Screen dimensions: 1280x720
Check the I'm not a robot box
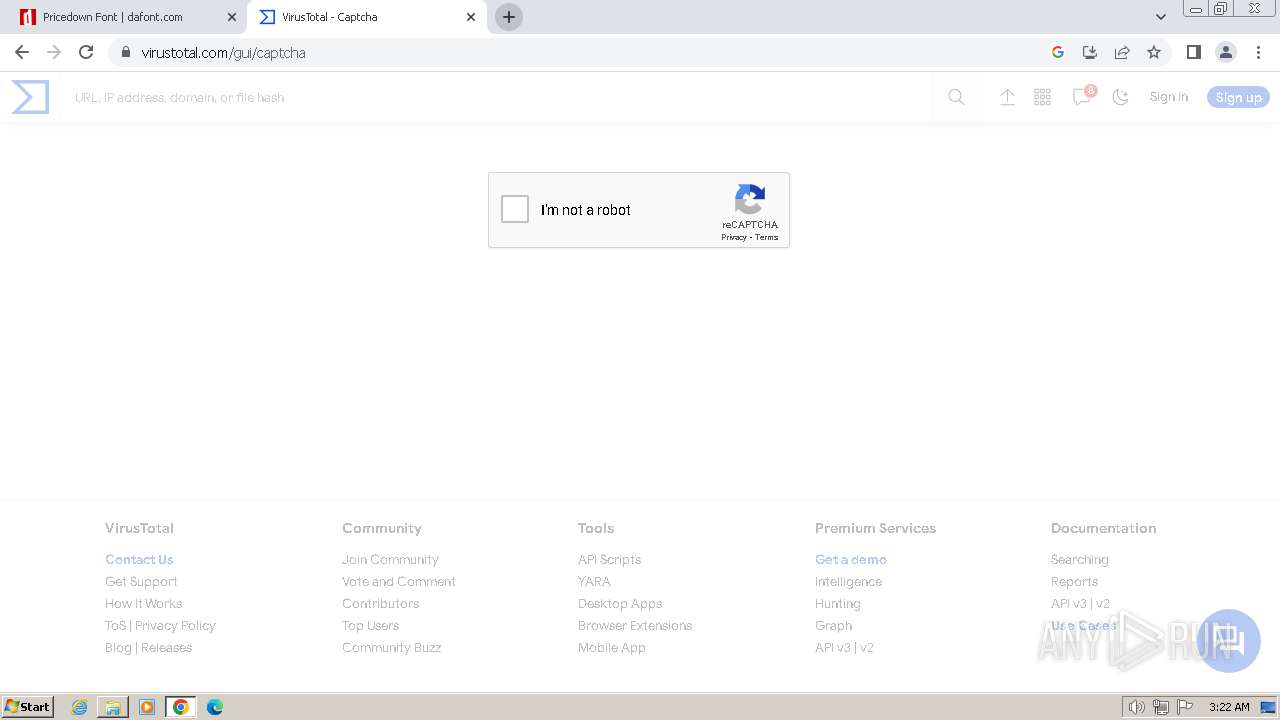click(x=515, y=209)
